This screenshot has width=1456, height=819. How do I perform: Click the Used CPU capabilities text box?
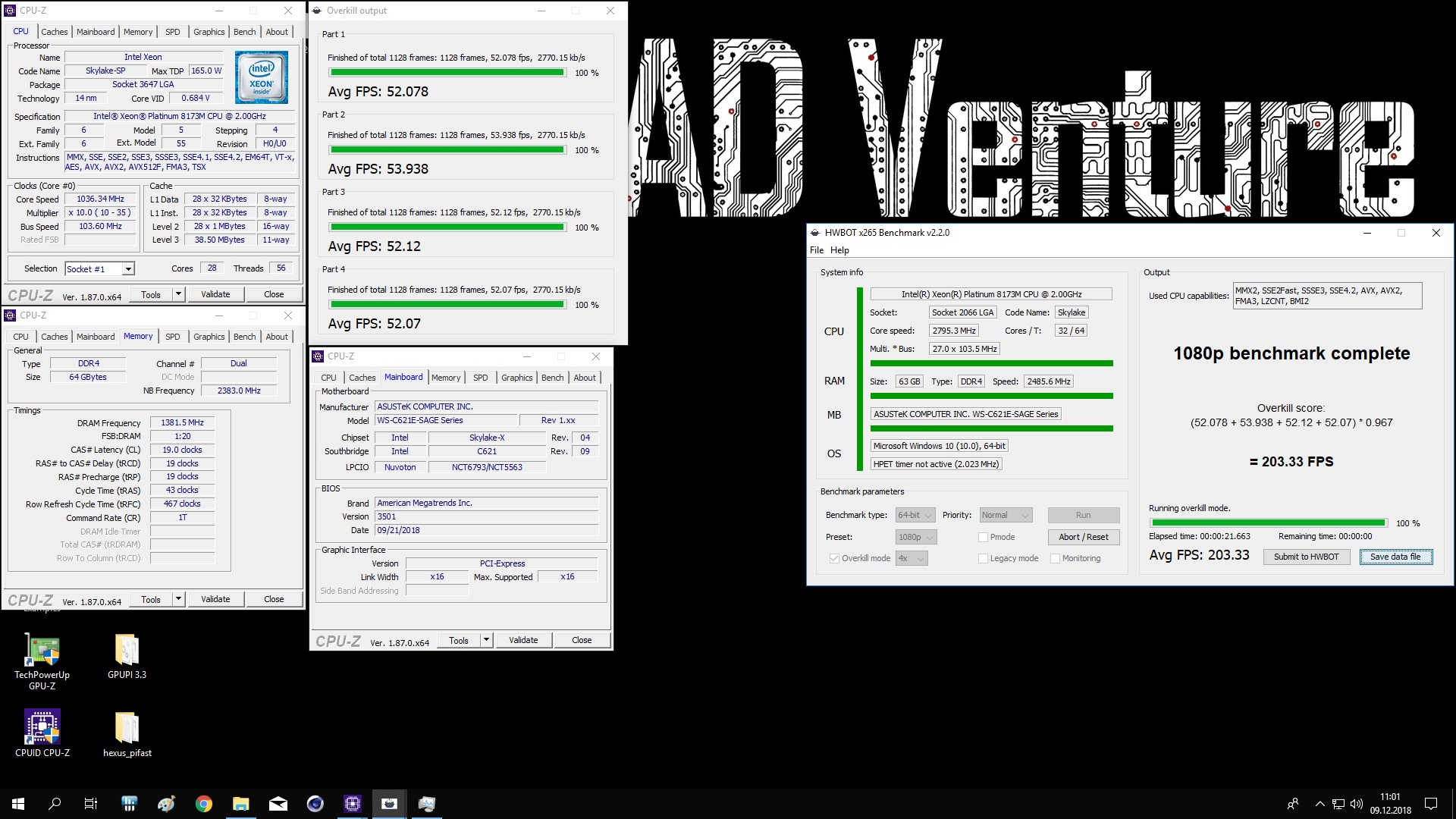[x=1327, y=296]
